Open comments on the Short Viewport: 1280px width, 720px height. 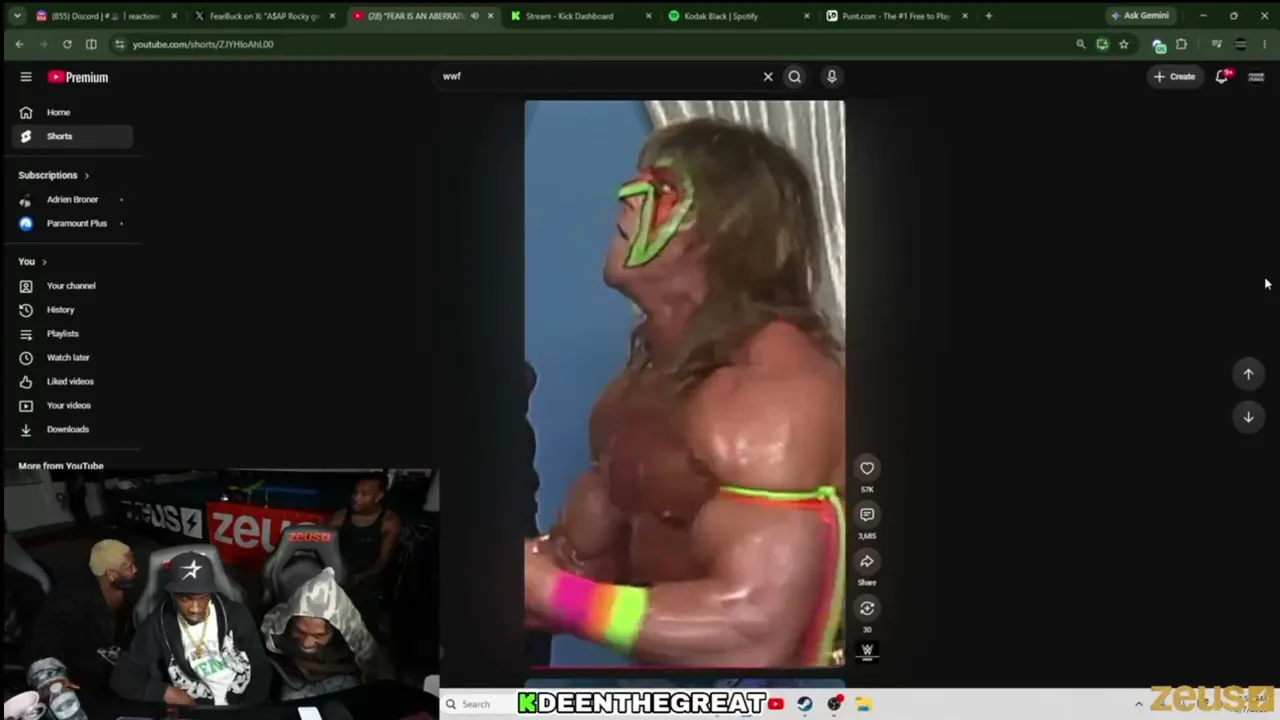click(x=867, y=514)
